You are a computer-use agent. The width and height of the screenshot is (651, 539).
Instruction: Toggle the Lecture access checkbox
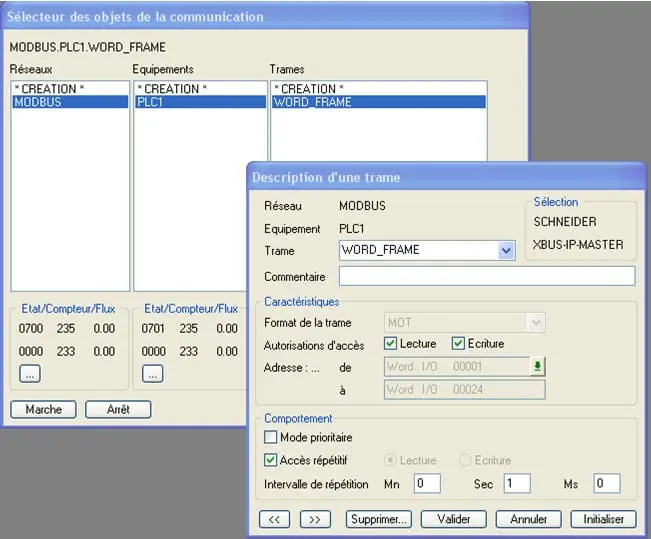coord(393,344)
